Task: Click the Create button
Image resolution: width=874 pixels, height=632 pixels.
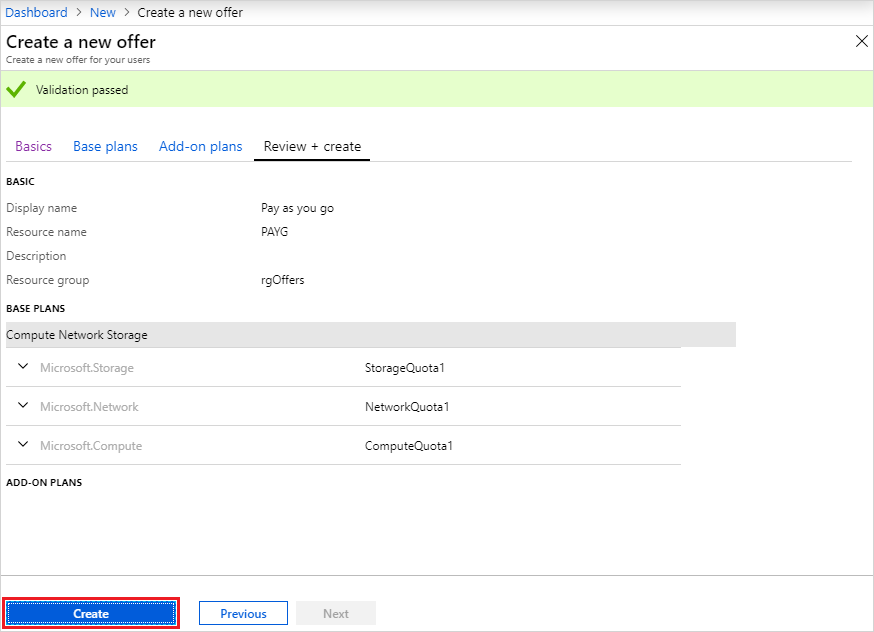Action: (x=91, y=613)
